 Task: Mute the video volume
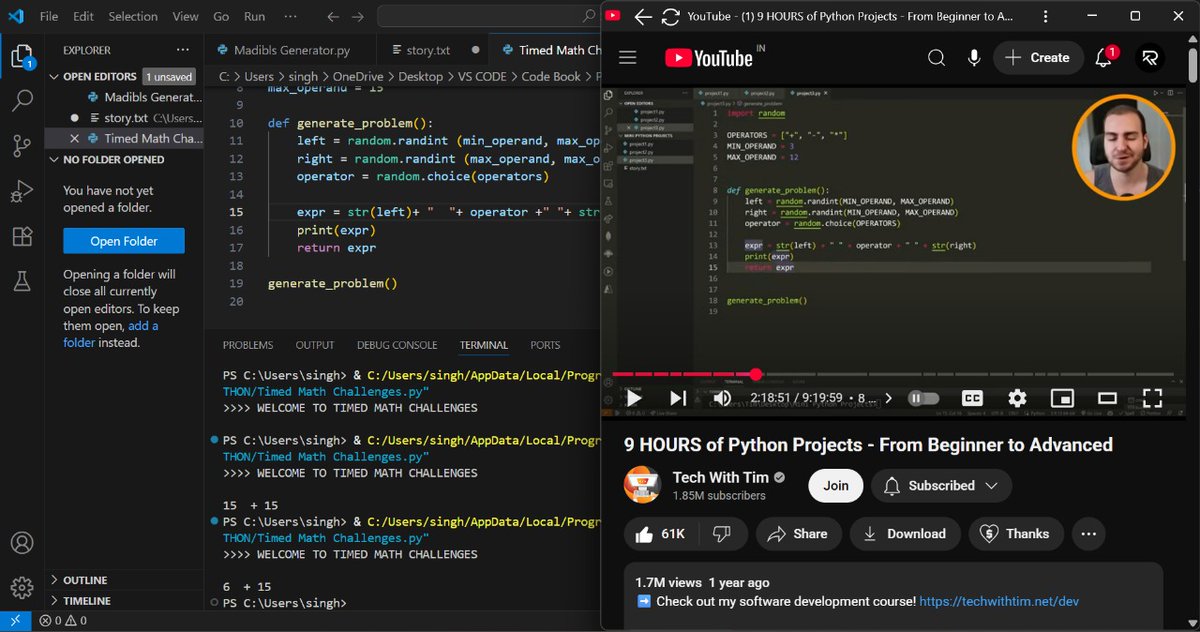point(722,398)
